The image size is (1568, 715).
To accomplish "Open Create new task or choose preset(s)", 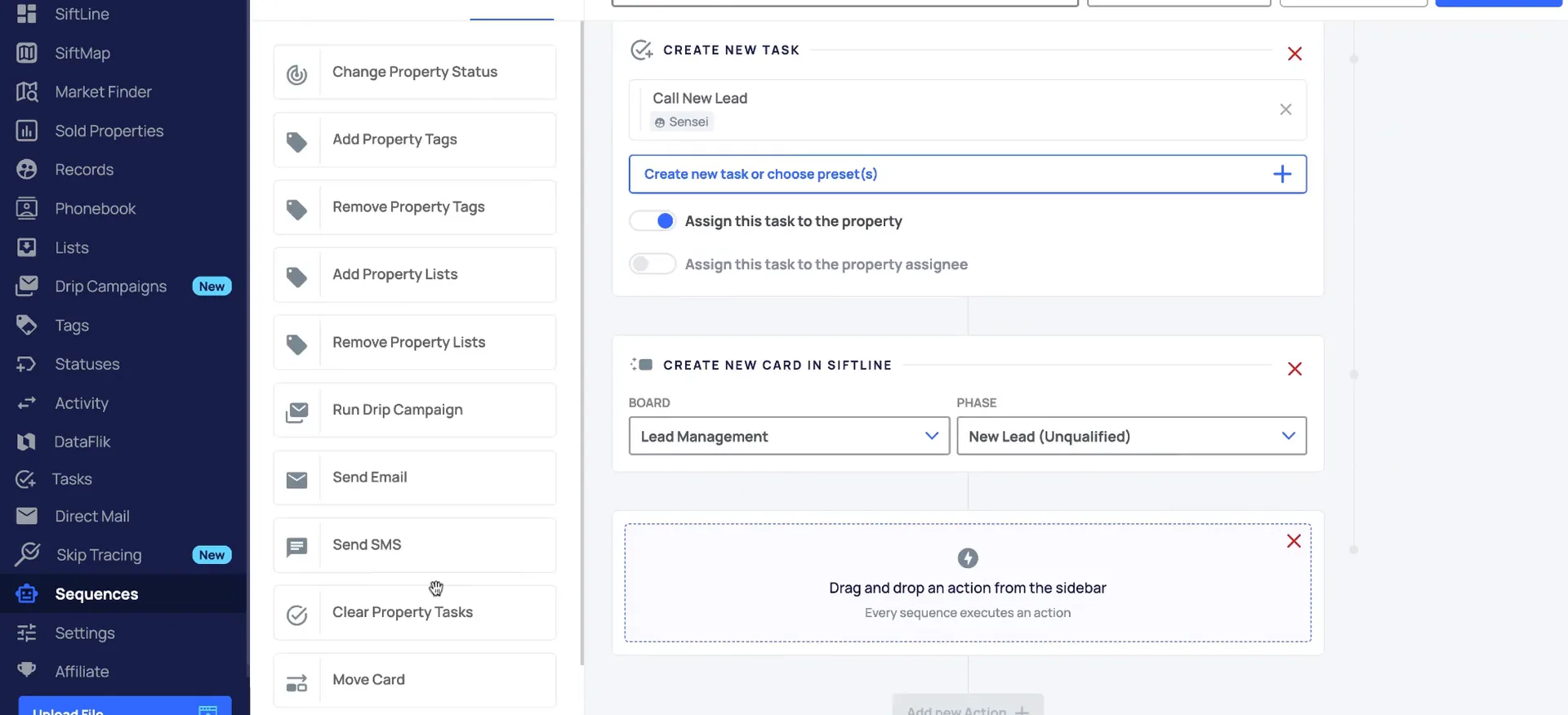I will (x=967, y=174).
